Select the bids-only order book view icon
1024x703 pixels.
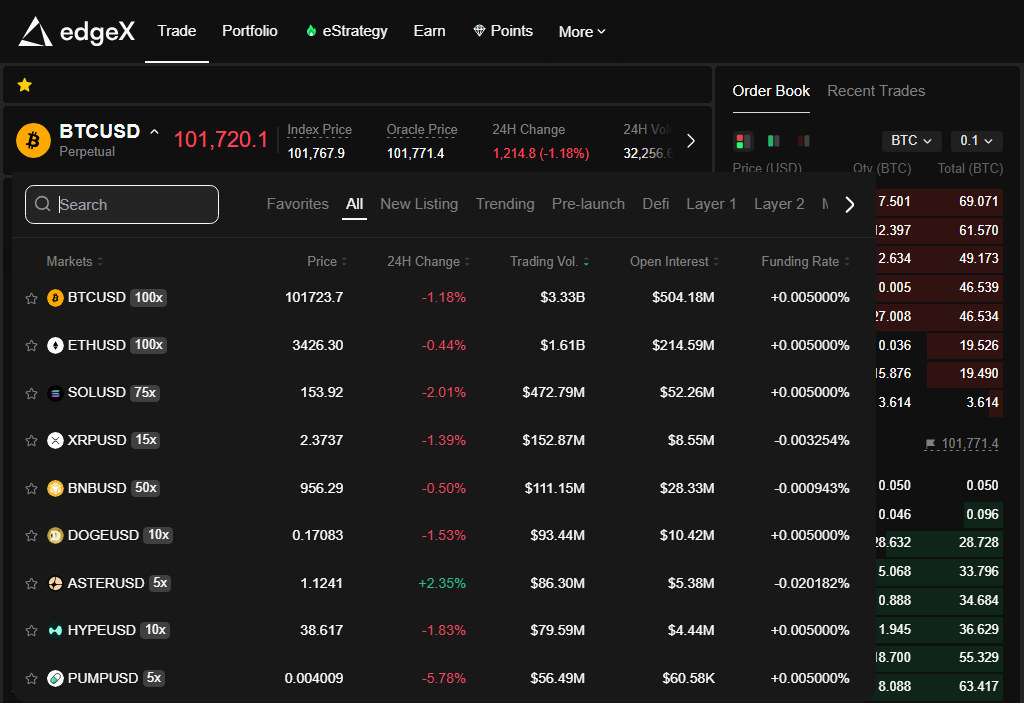point(773,141)
